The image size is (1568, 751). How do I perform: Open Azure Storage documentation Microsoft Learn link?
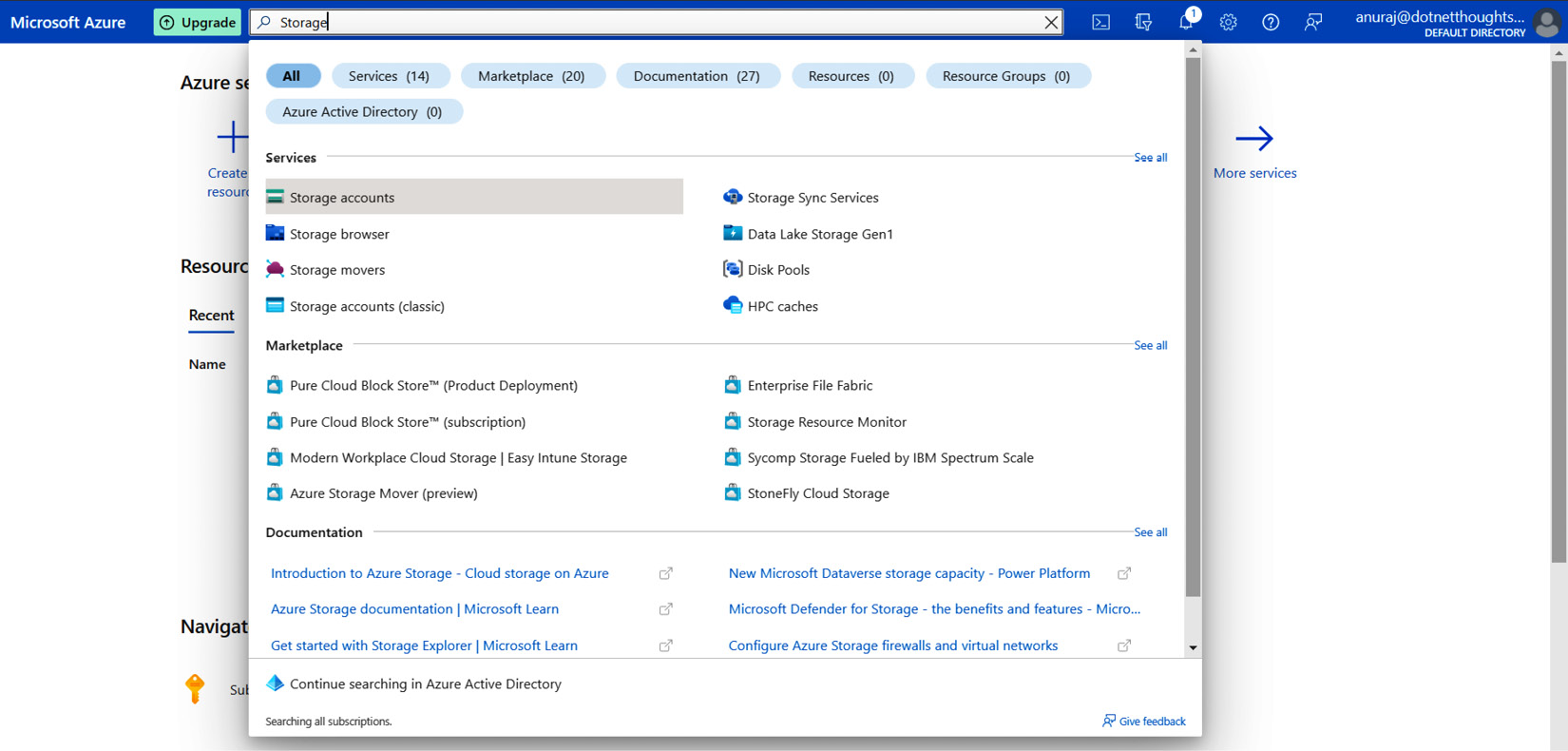pyautogui.click(x=414, y=609)
